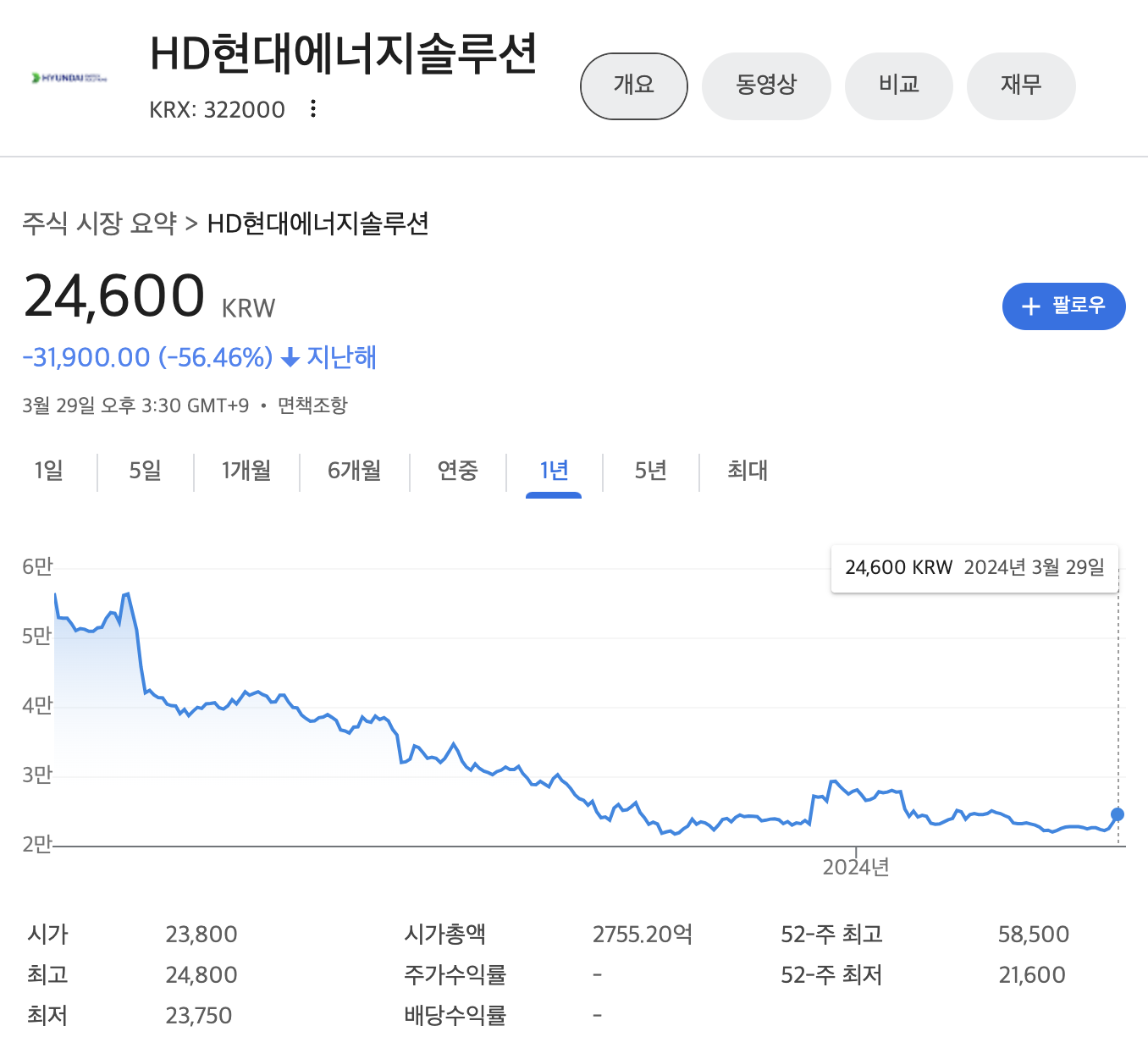Click the 시가 value 23,800
The height and width of the screenshot is (1048, 1148).
(201, 935)
